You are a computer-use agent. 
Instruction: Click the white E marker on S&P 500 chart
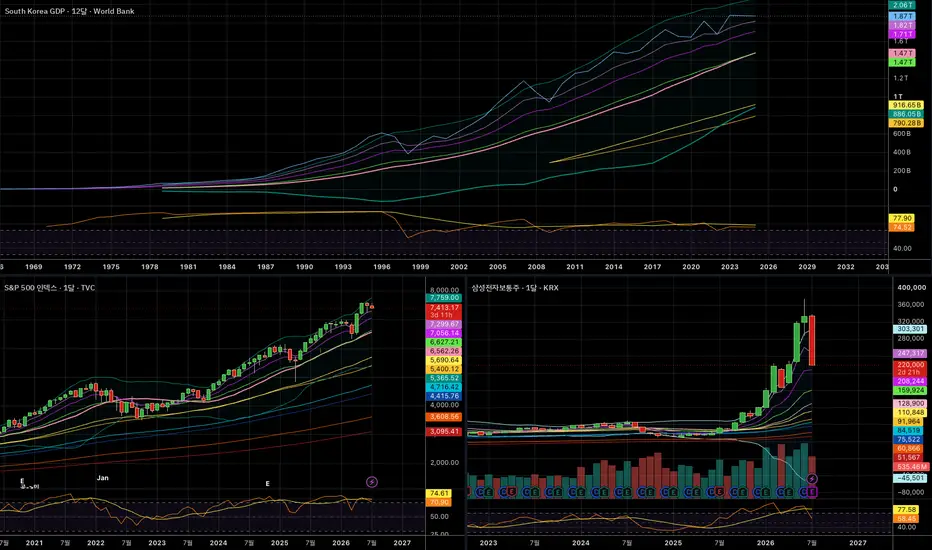pos(267,483)
